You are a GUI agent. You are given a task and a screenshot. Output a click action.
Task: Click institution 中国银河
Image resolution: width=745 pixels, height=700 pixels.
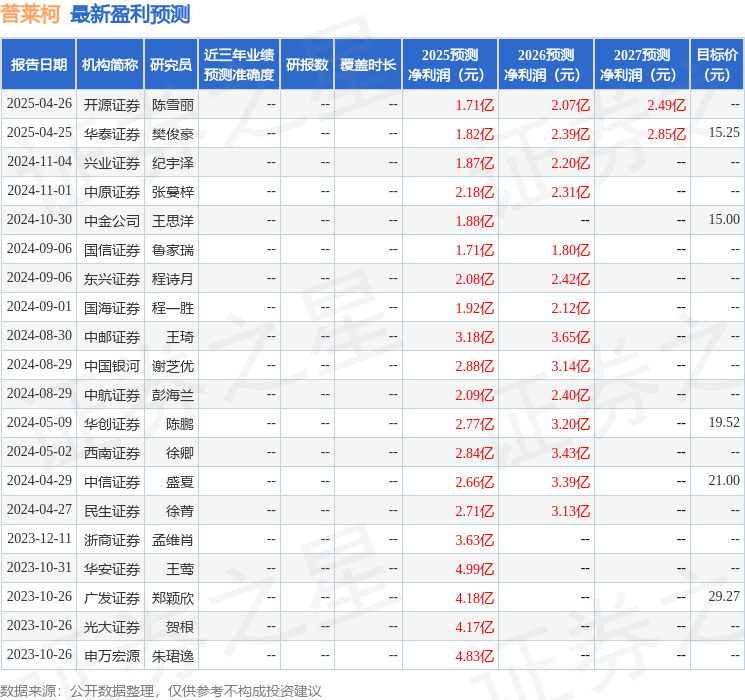tap(112, 366)
